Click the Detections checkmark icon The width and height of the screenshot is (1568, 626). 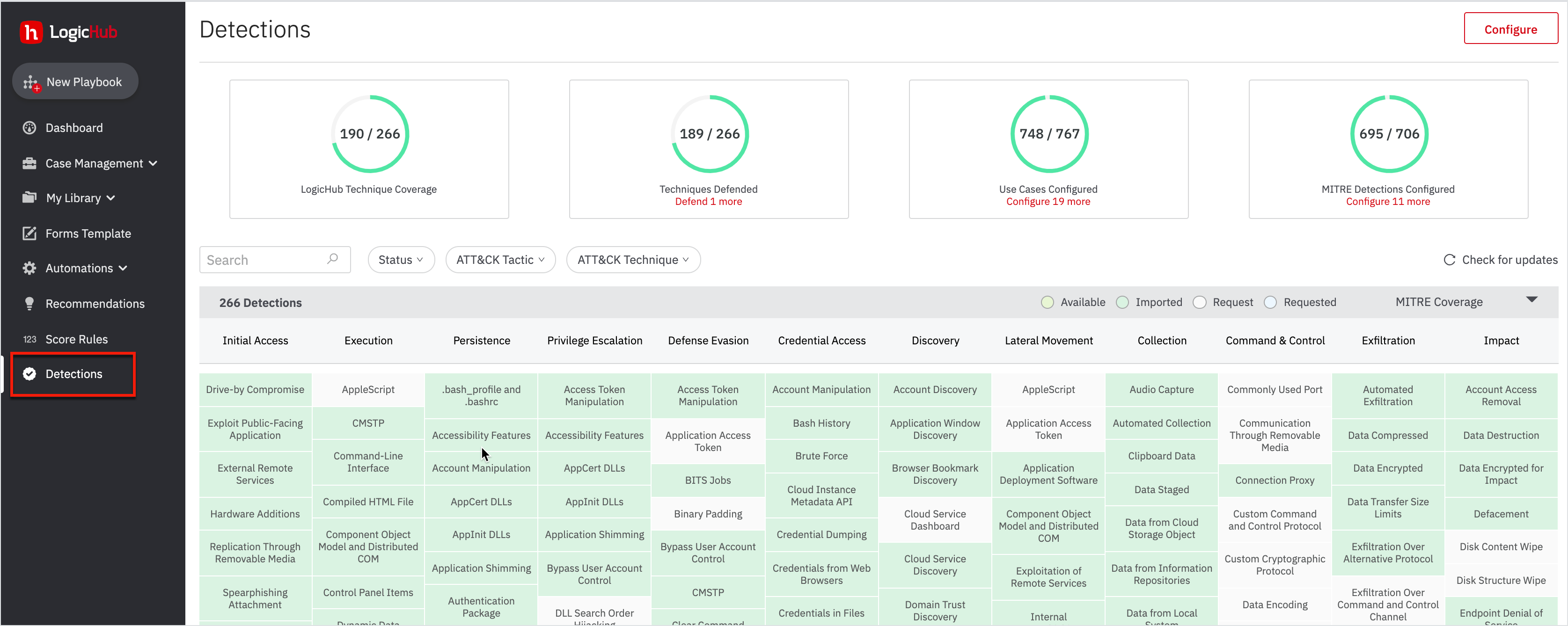pos(29,373)
